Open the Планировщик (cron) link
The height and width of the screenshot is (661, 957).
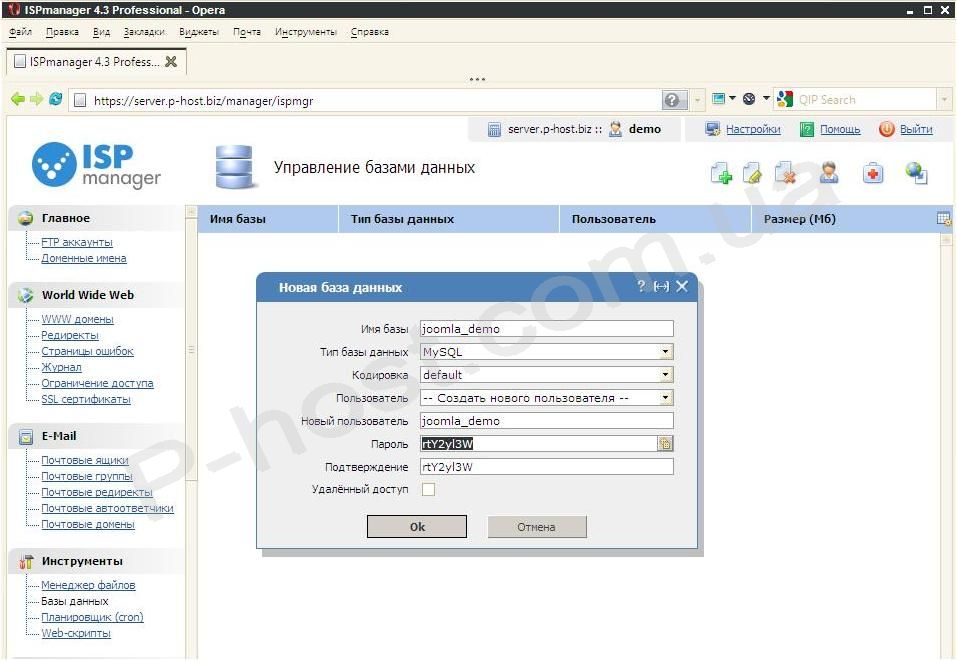92,617
